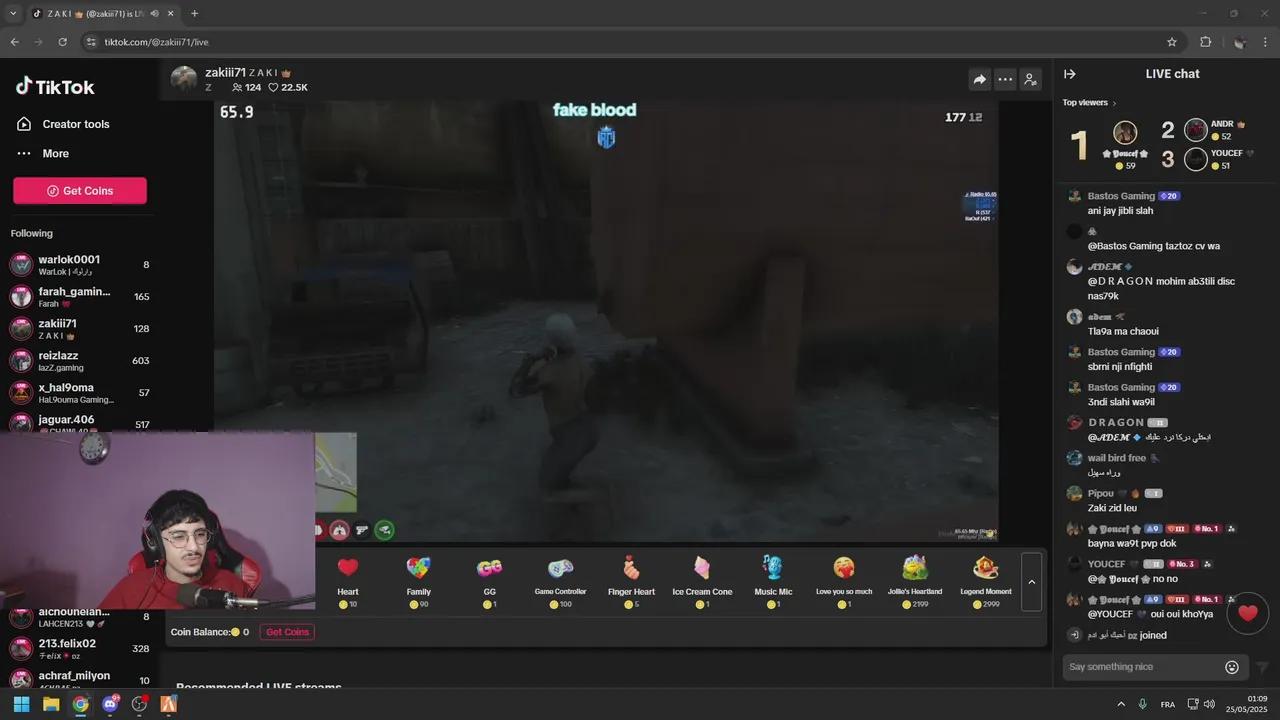The width and height of the screenshot is (1280, 720).
Task: Collapse the LIVE chat panel
Action: click(x=1069, y=74)
